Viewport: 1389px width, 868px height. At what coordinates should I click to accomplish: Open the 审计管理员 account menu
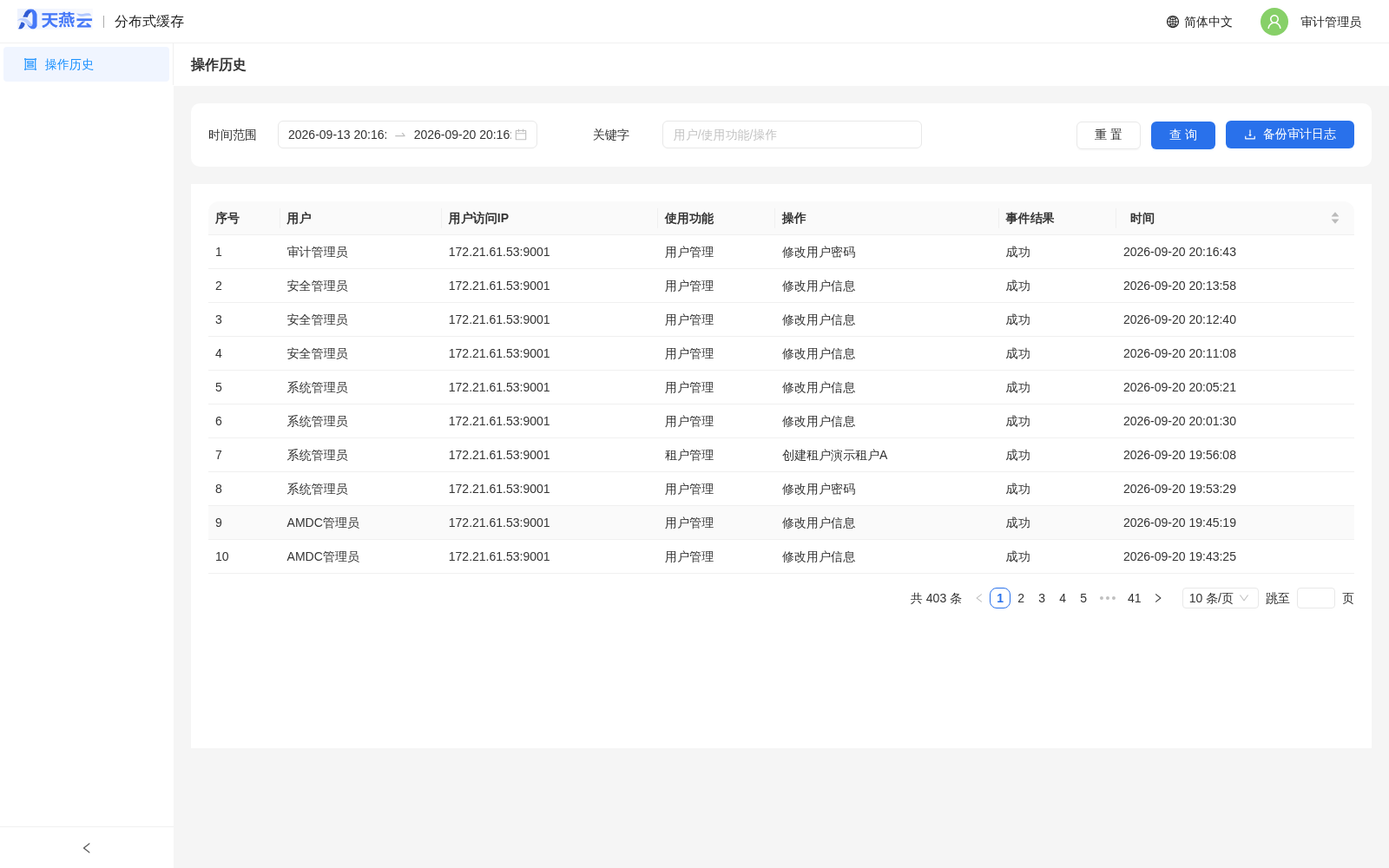click(1312, 22)
